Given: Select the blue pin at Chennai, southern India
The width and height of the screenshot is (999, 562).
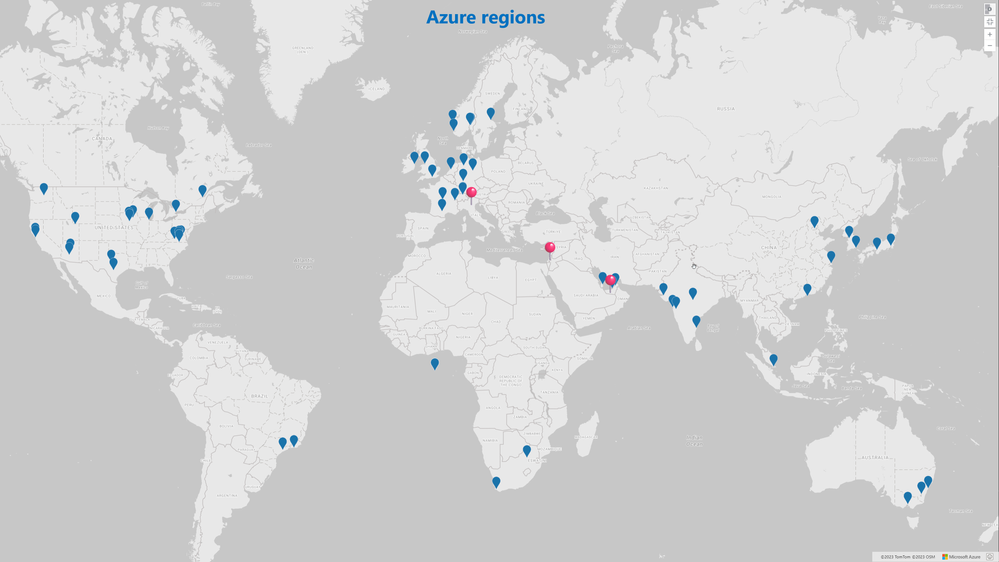Looking at the screenshot, I should coord(696,321).
